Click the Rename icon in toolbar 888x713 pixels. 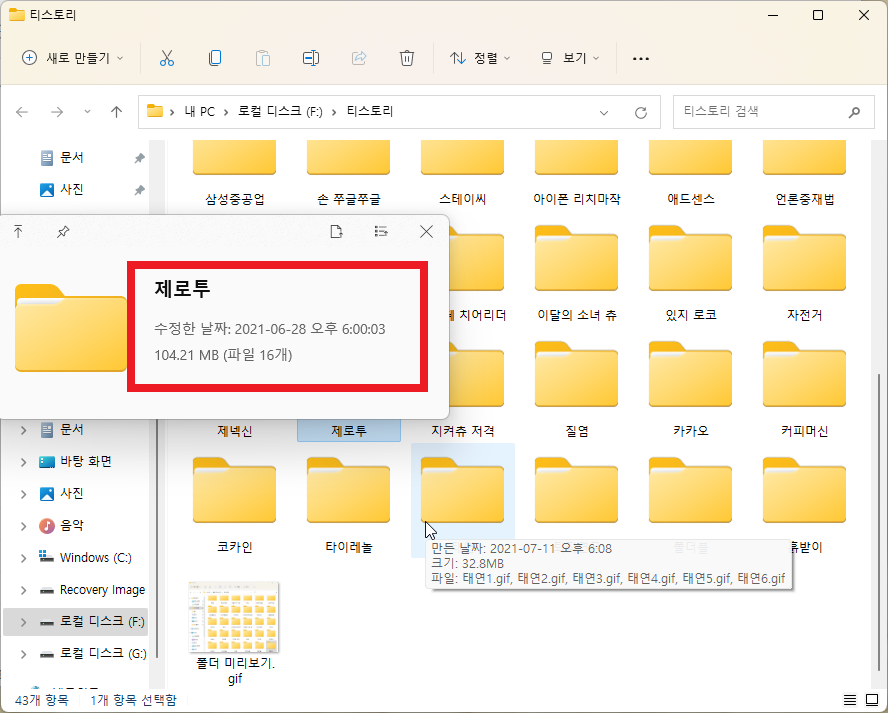tap(311, 58)
